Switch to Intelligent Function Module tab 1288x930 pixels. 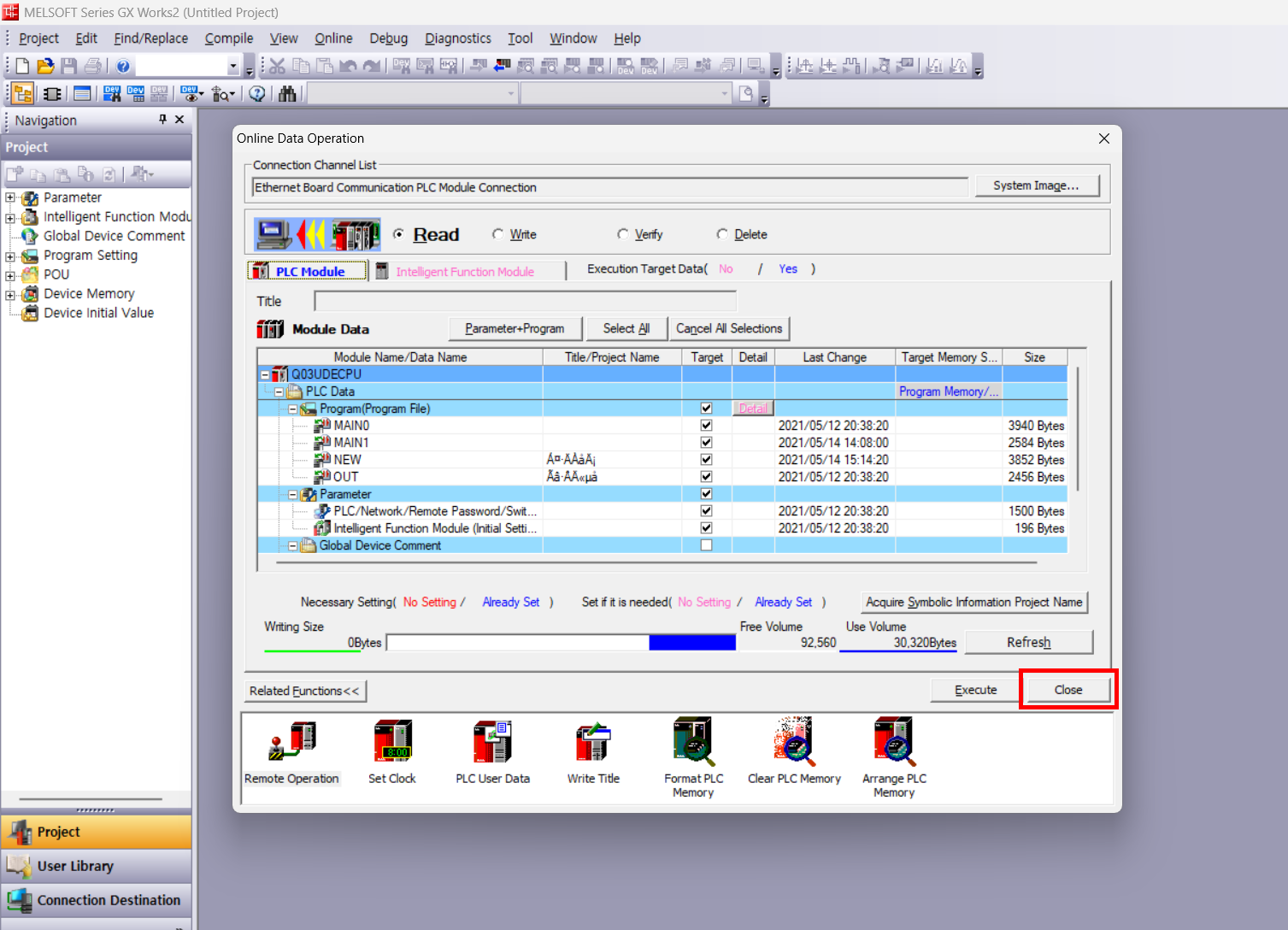(468, 271)
